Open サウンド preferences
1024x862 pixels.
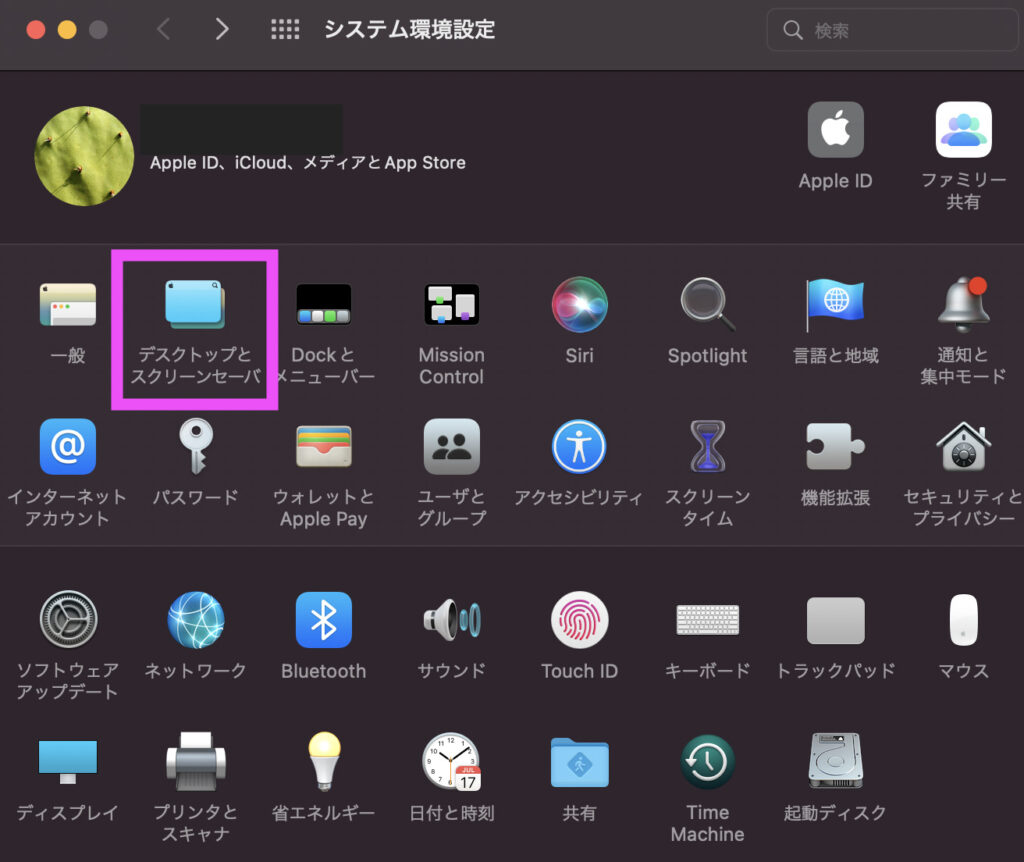point(451,620)
